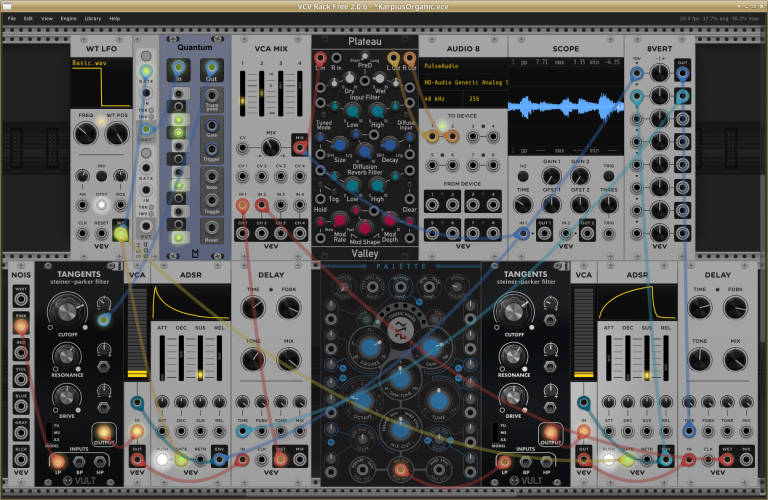768x500 pixels.
Task: Select the left Tangents BP input port
Action: [79, 462]
